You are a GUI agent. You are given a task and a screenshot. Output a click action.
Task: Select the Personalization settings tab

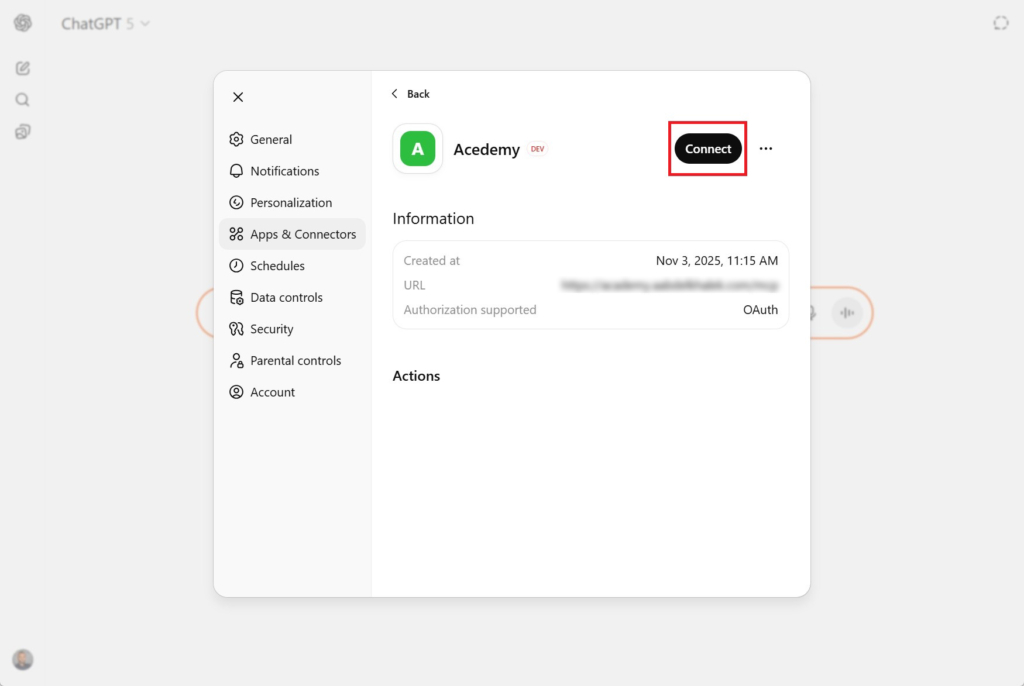tap(290, 203)
